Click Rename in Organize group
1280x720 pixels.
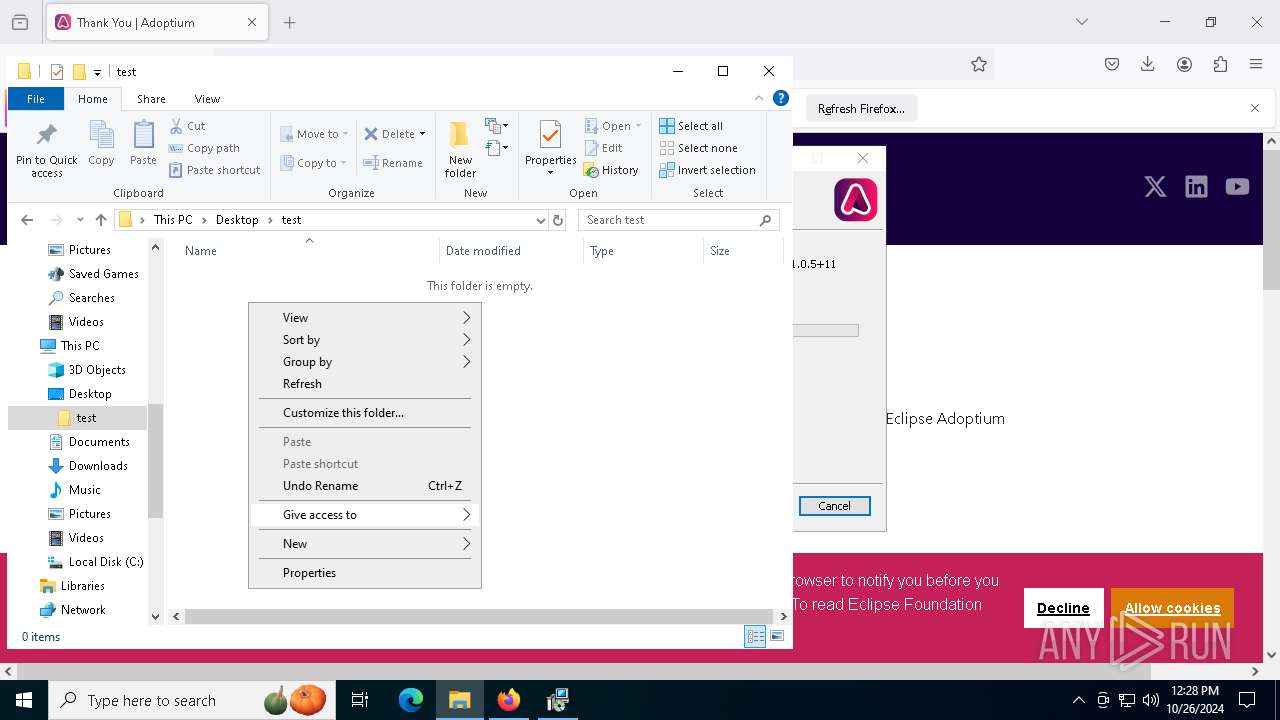(x=393, y=163)
